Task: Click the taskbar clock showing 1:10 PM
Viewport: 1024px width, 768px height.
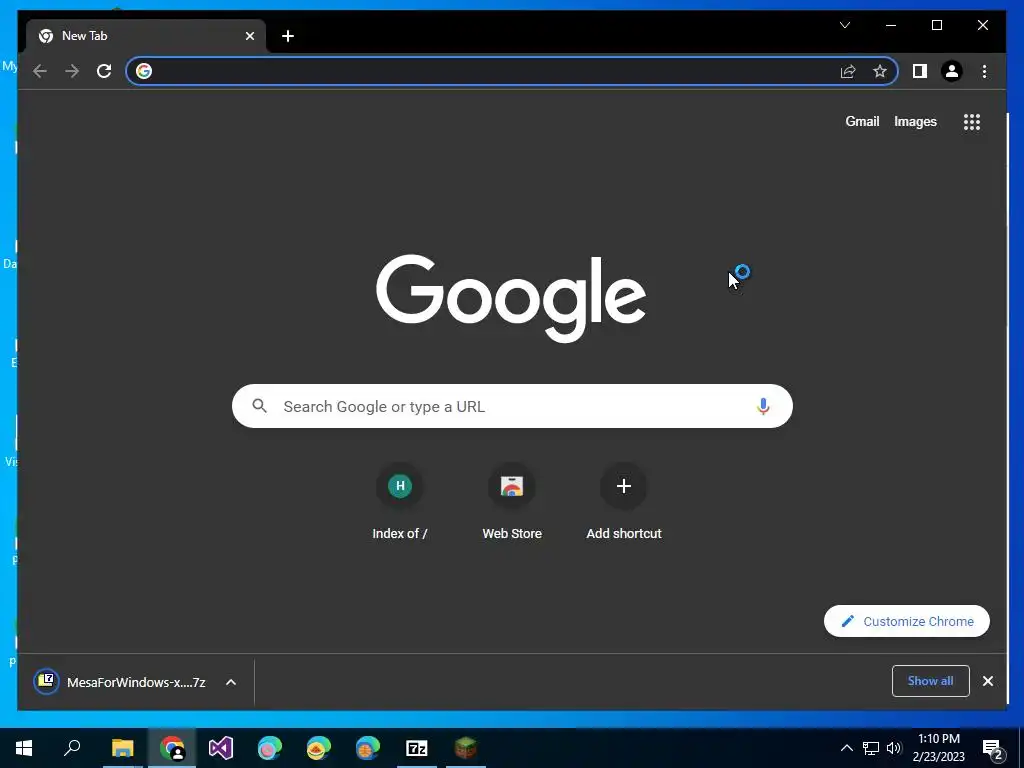Action: 938,748
